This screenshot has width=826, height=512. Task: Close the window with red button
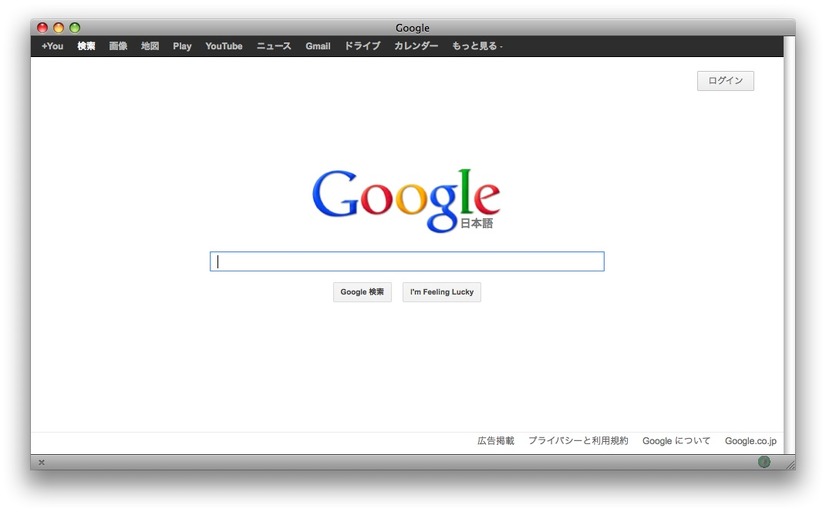[43, 27]
